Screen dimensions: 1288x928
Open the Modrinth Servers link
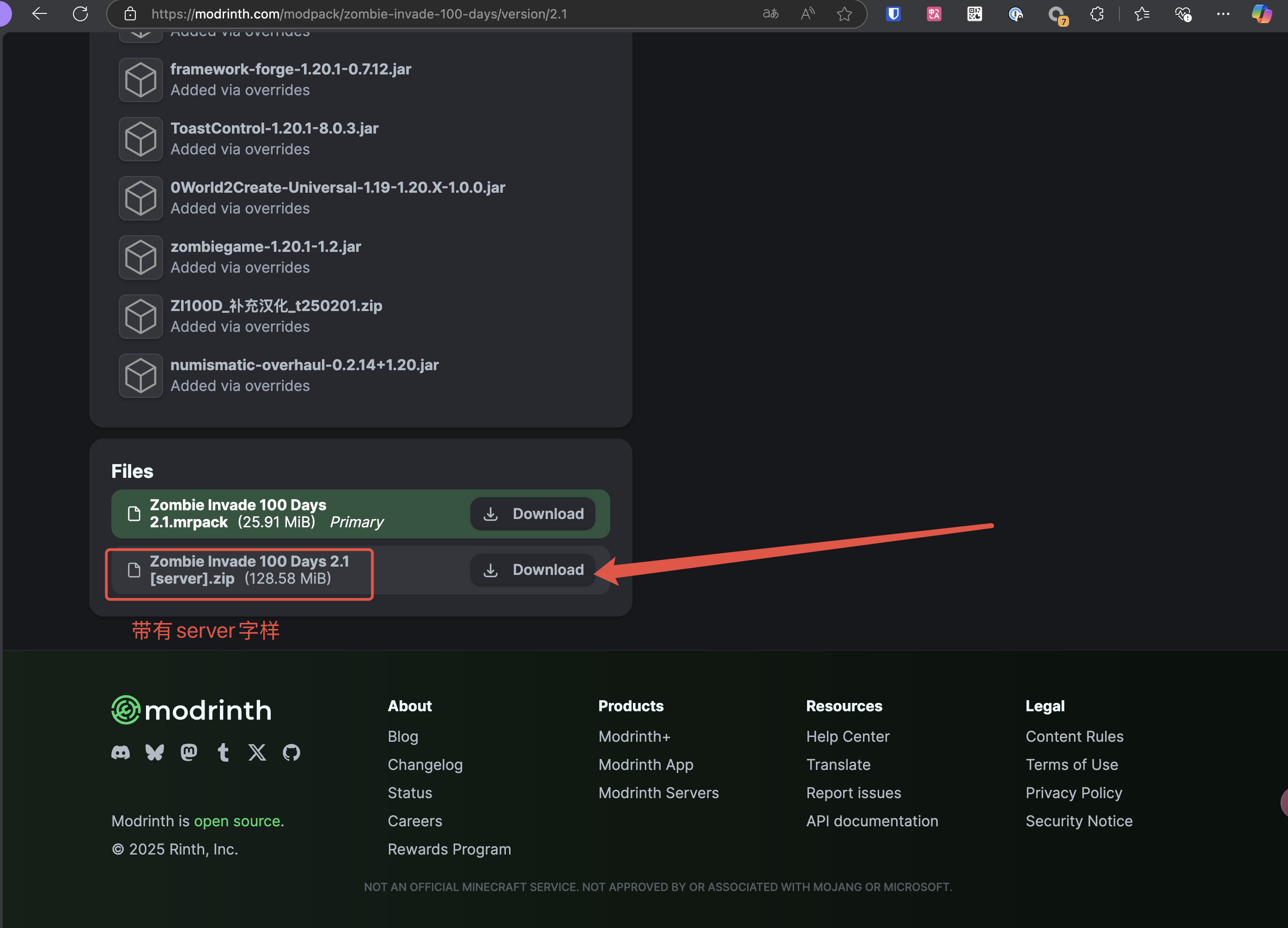pyautogui.click(x=658, y=792)
